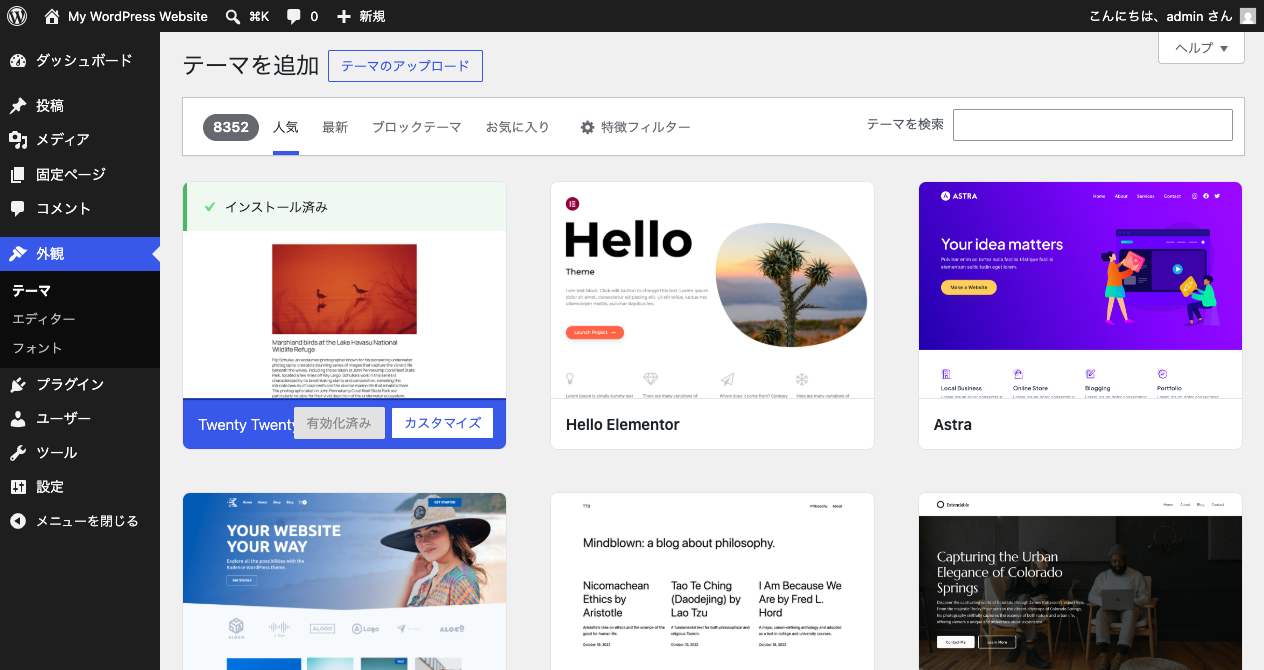Click the ツール wrench icon
1264x670 pixels.
18,453
